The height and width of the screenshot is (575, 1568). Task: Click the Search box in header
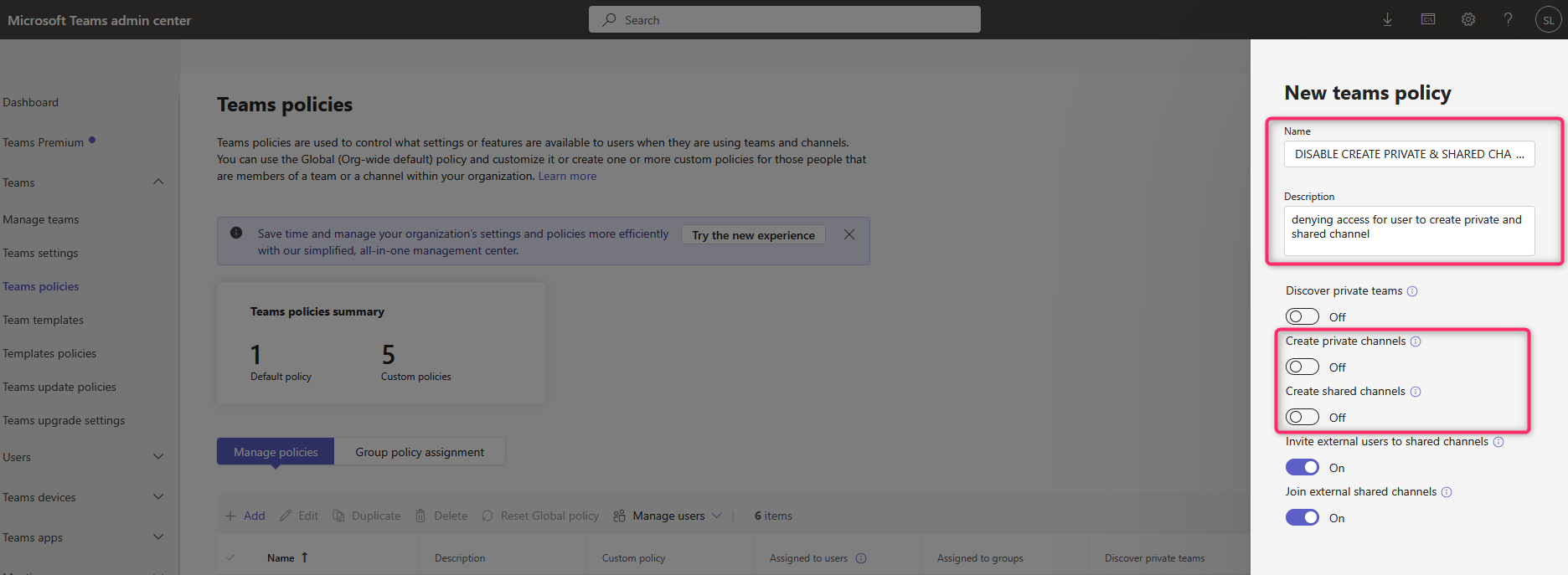tap(785, 19)
